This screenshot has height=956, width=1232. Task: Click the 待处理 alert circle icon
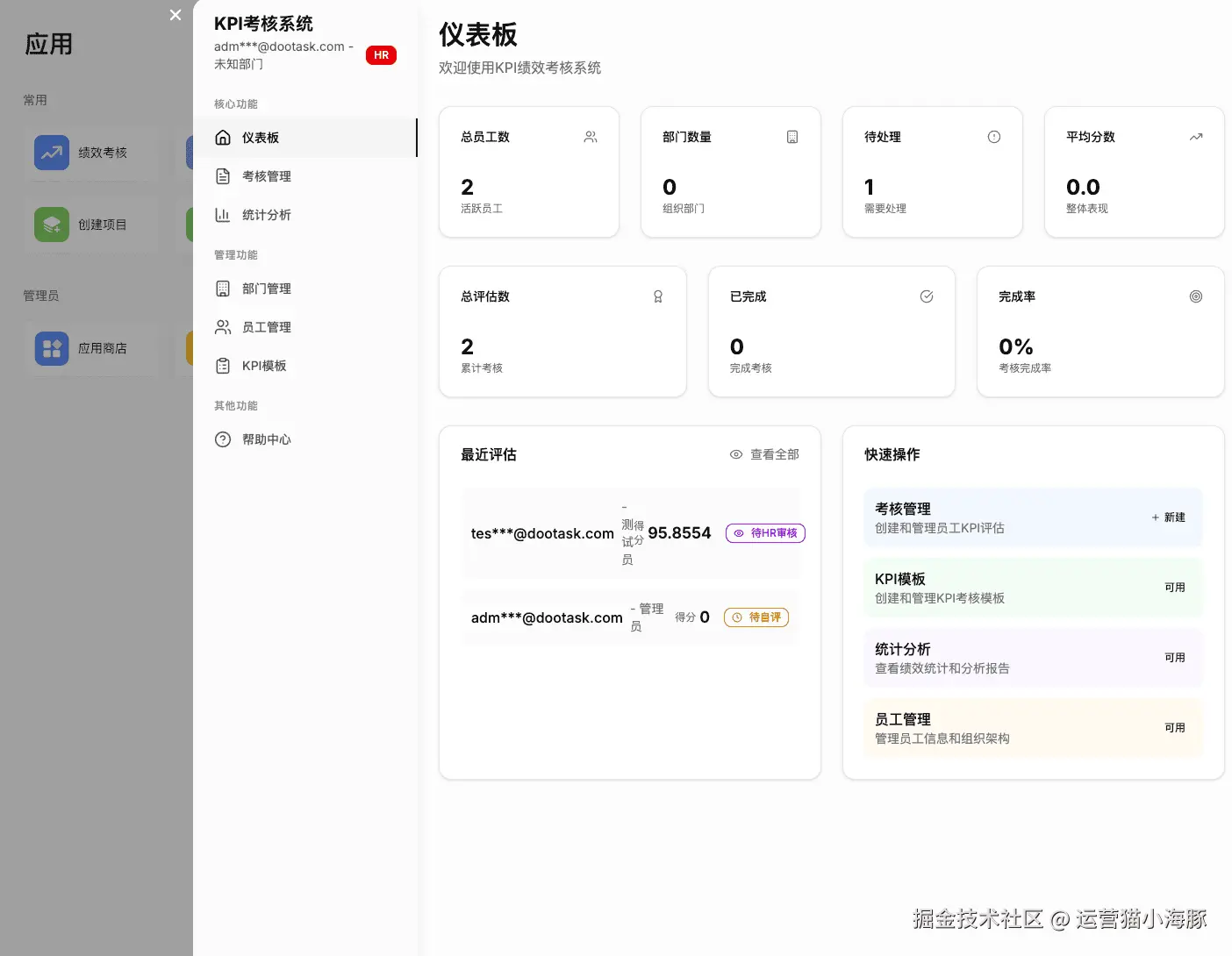[x=994, y=137]
